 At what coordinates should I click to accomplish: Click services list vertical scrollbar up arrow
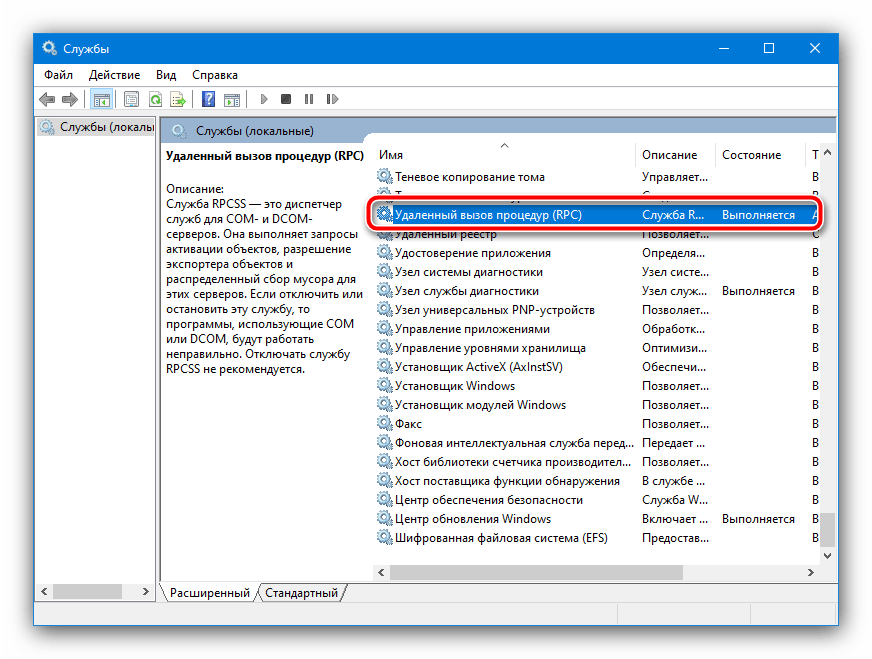(828, 152)
